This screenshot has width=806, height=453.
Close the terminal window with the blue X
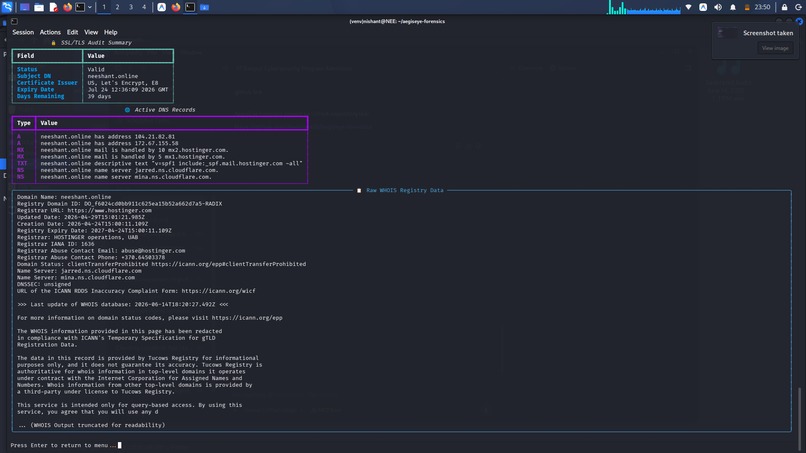[799, 22]
